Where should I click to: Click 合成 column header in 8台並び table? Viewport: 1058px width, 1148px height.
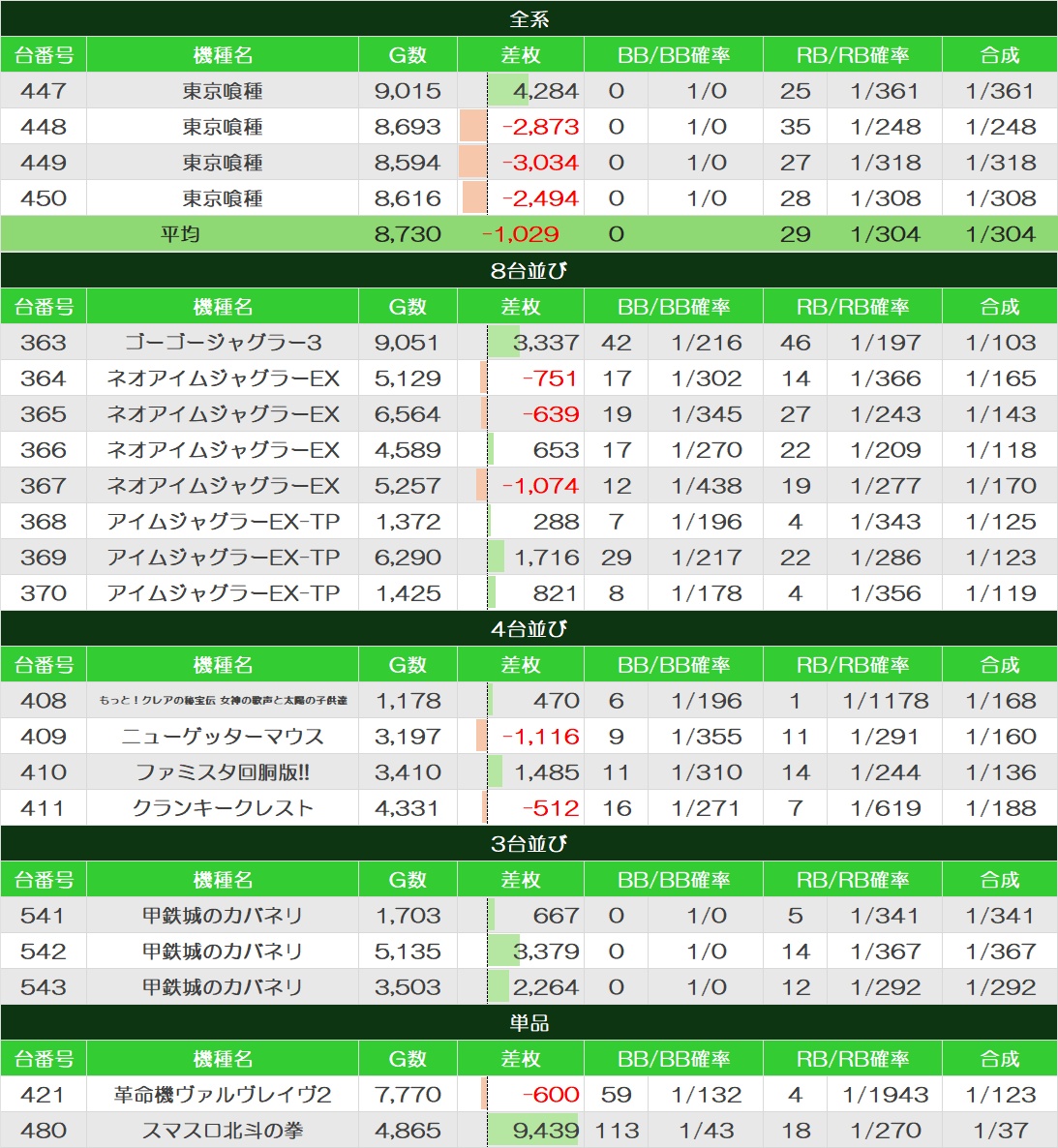[x=999, y=306]
